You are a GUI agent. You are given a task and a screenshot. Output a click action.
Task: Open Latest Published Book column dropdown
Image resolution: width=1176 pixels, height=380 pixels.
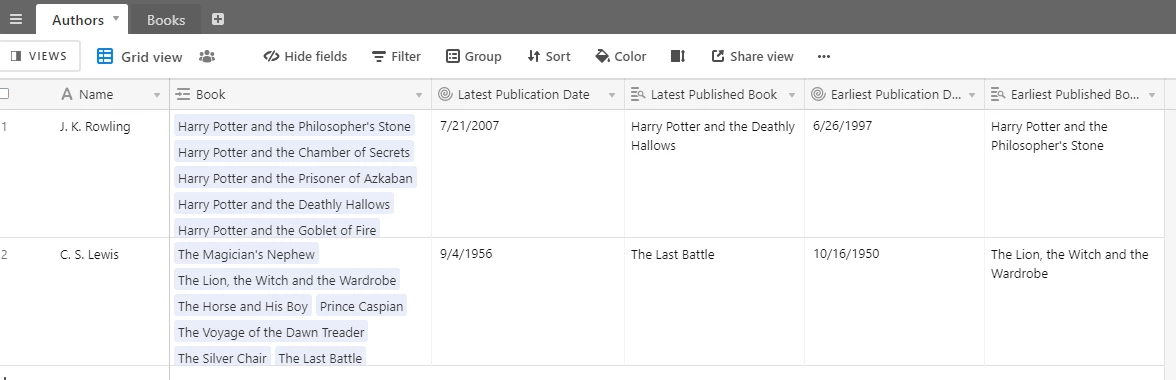[792, 95]
